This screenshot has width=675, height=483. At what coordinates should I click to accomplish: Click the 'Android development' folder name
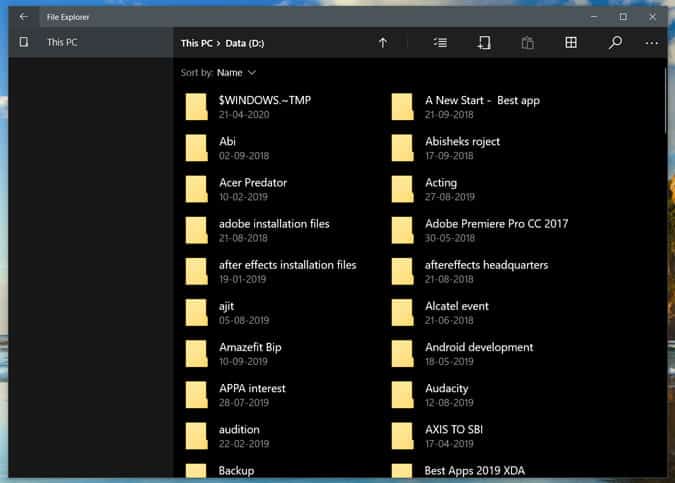(479, 347)
